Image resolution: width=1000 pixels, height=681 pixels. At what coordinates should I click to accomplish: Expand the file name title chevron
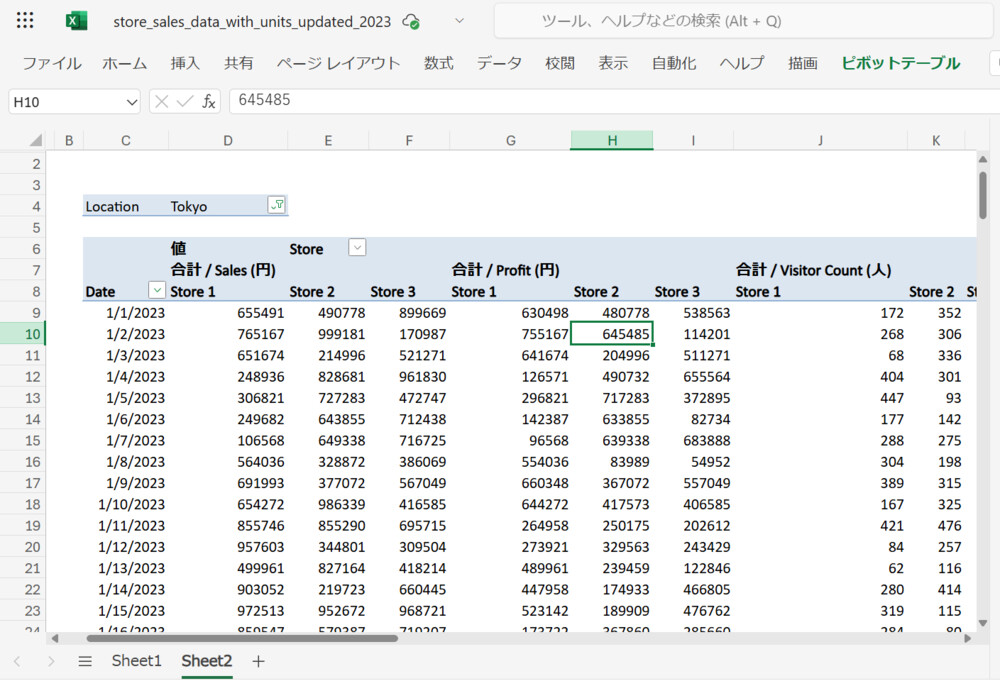[459, 21]
